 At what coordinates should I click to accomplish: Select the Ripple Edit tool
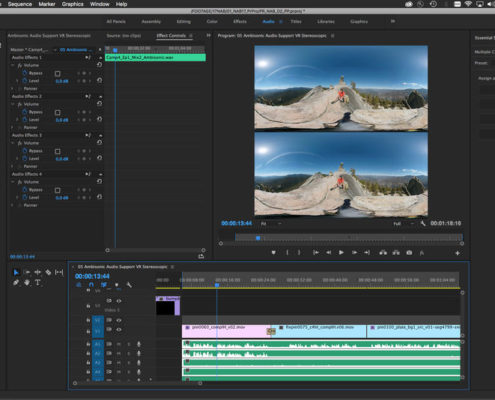pos(38,272)
